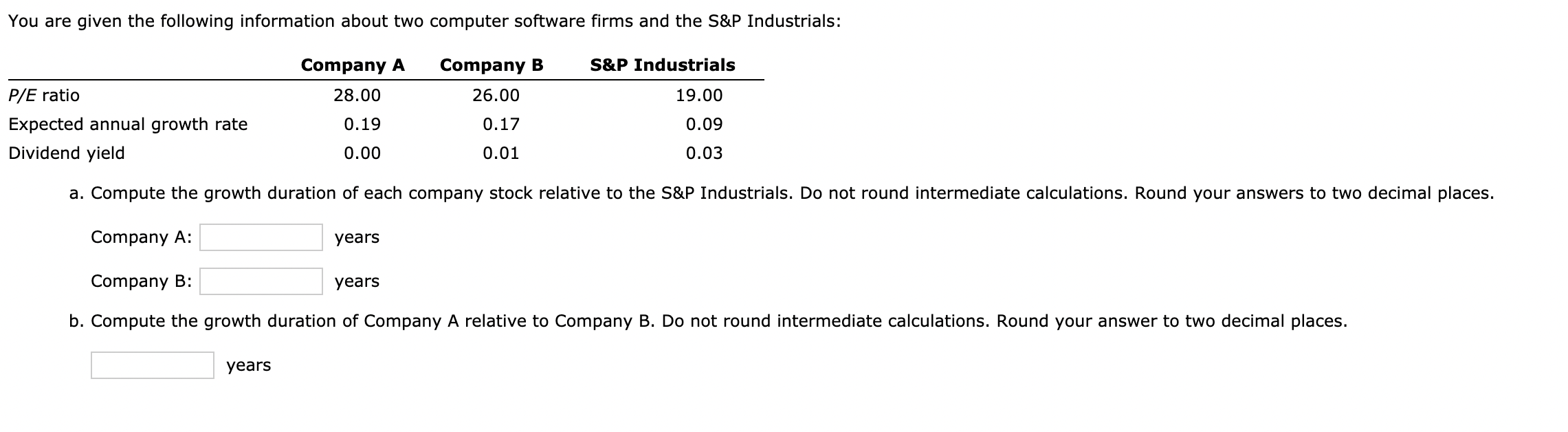Click the Expected annual growth rate label
This screenshot has height=432, width=1568.
point(128,124)
